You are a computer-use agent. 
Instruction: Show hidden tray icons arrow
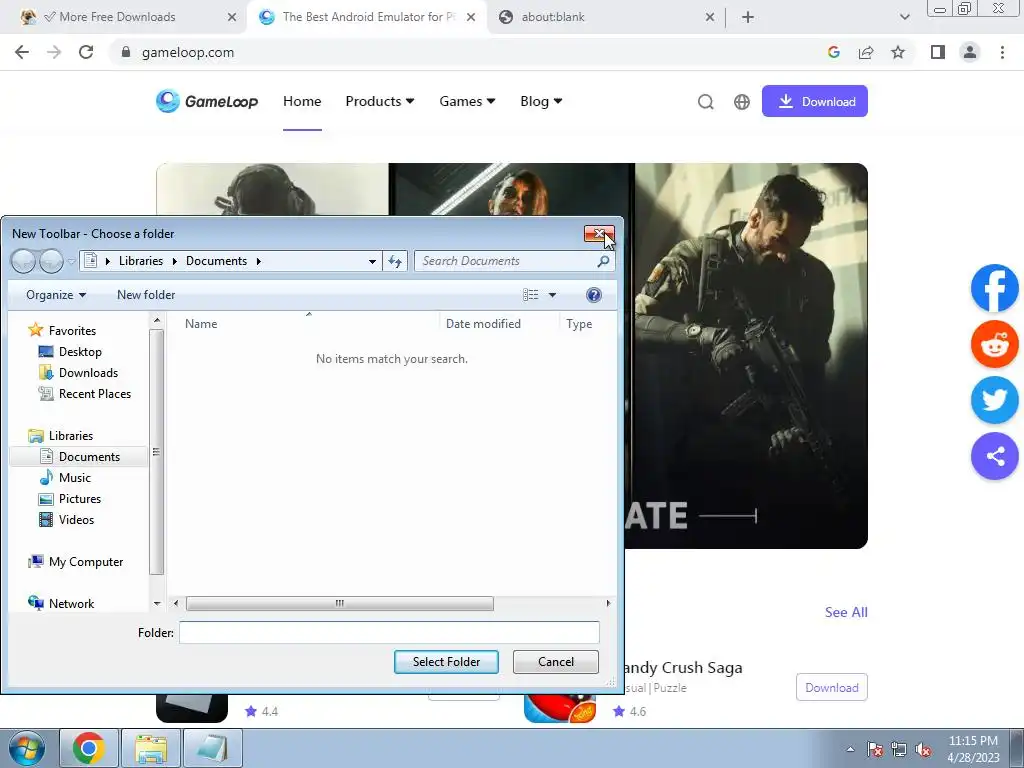pyautogui.click(x=850, y=750)
